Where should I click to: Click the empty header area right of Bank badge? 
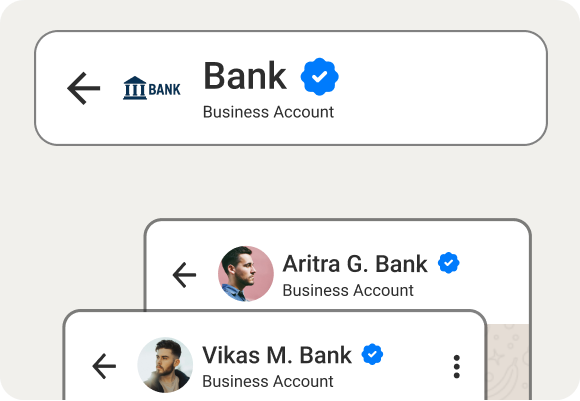click(x=440, y=88)
